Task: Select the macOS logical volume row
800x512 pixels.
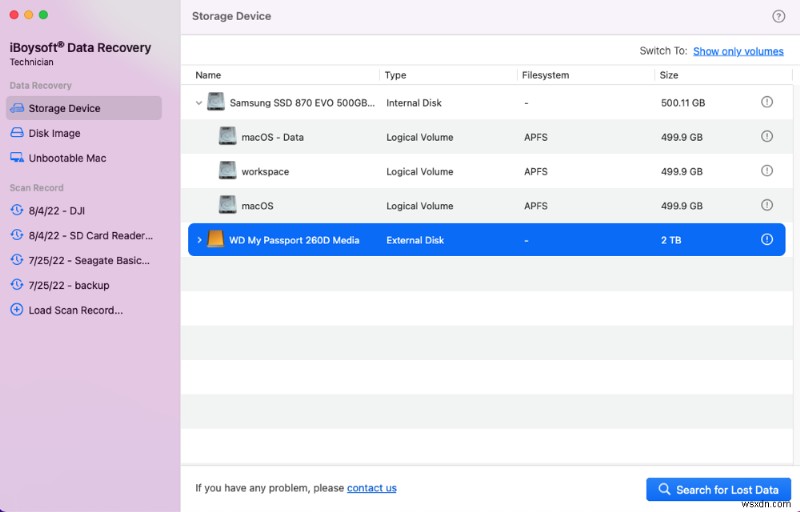Action: [257, 206]
